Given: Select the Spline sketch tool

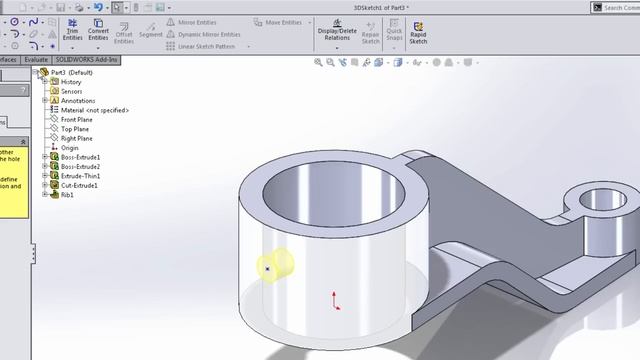Looking at the screenshot, I should pyautogui.click(x=33, y=22).
